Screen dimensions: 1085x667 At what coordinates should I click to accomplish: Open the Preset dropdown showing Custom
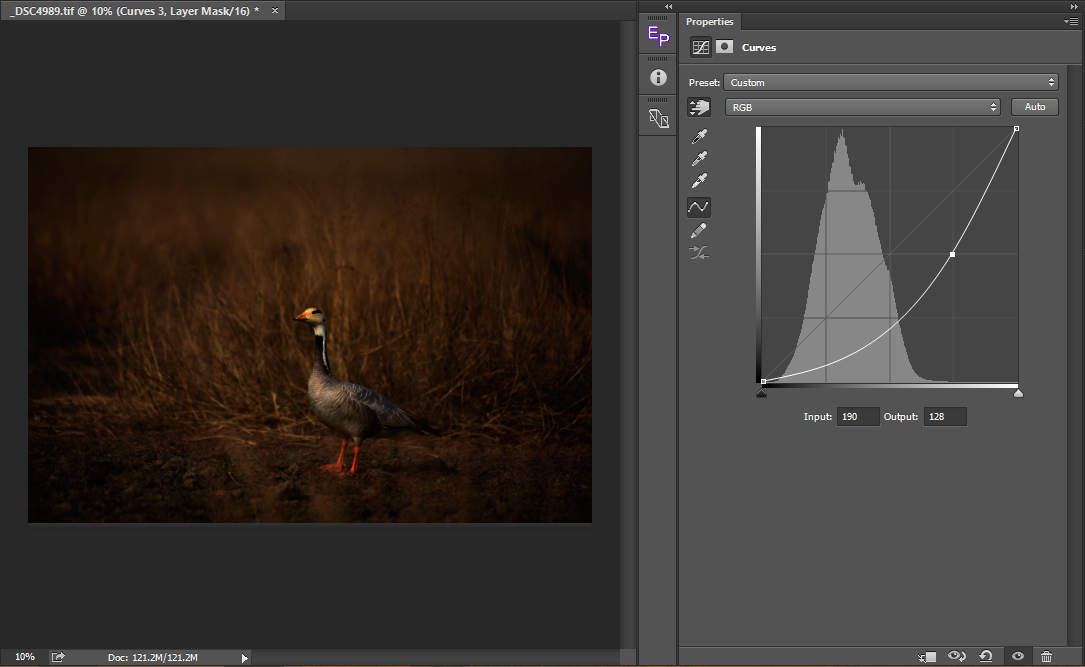click(890, 82)
